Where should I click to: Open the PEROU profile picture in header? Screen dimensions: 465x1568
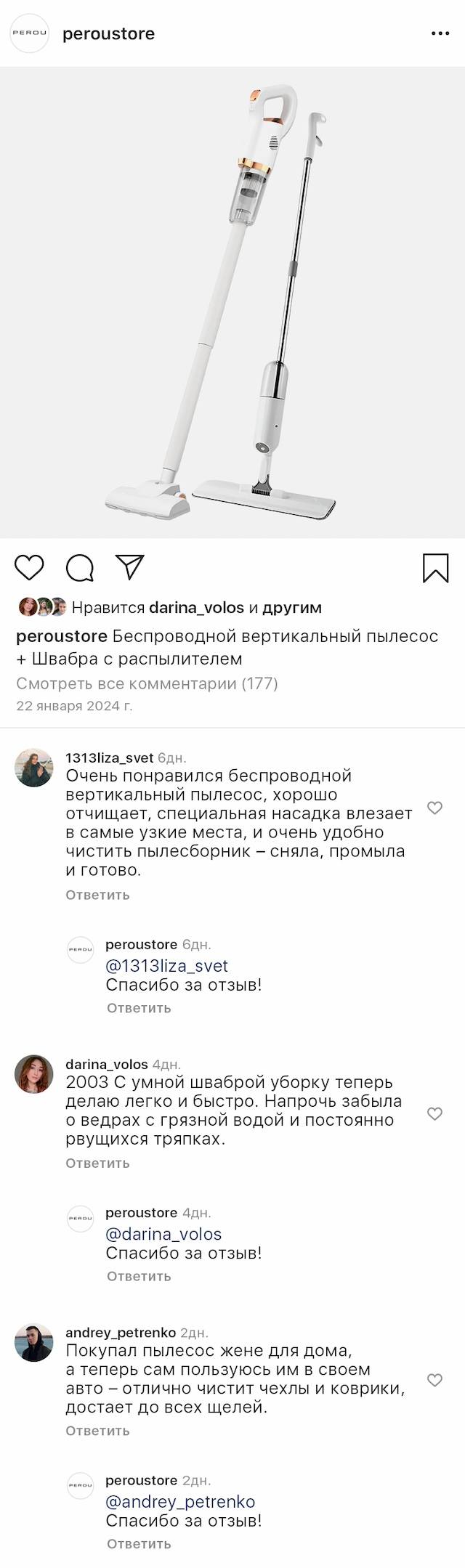pyautogui.click(x=29, y=33)
